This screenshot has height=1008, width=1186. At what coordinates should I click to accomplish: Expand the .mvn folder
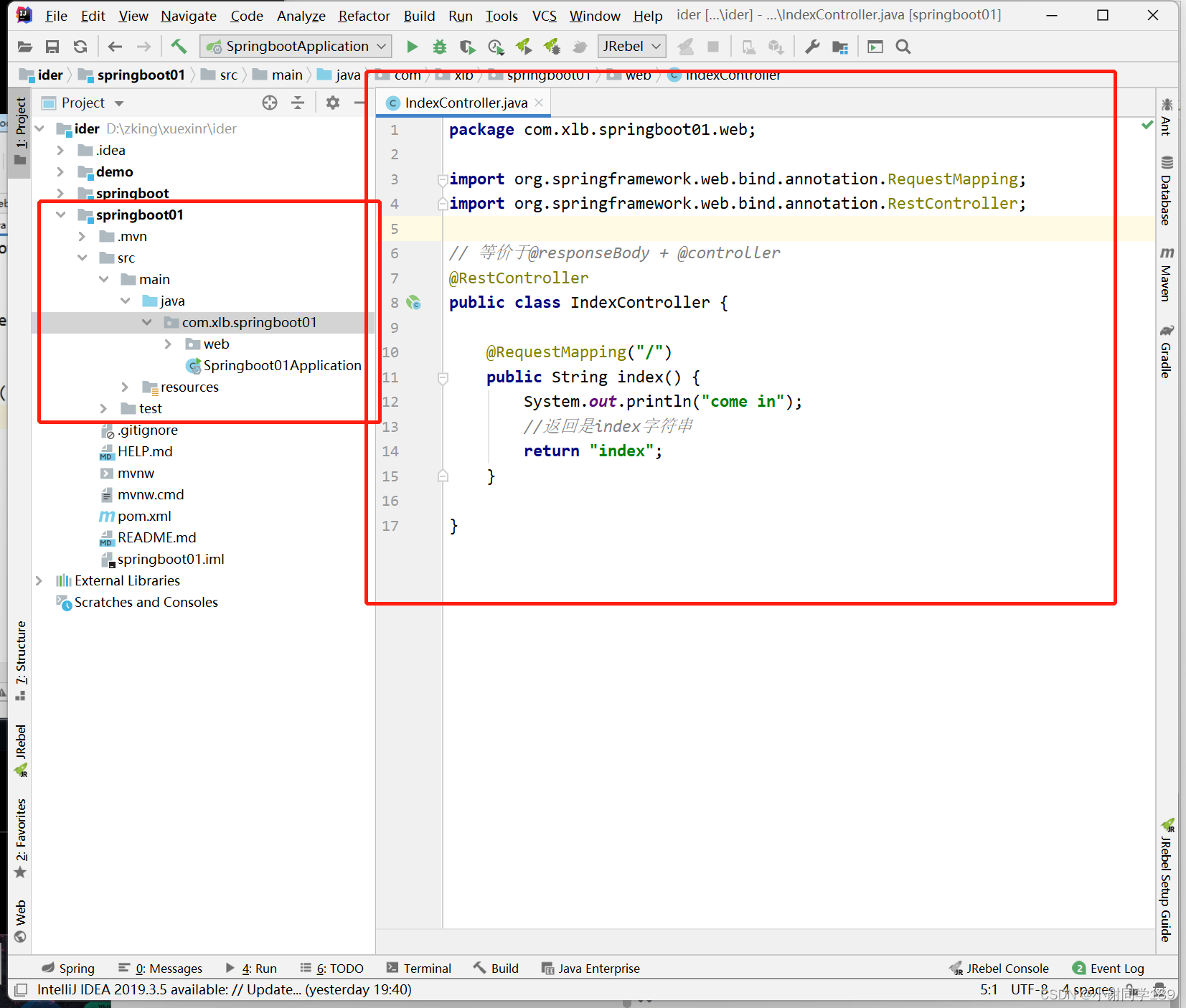coord(82,236)
